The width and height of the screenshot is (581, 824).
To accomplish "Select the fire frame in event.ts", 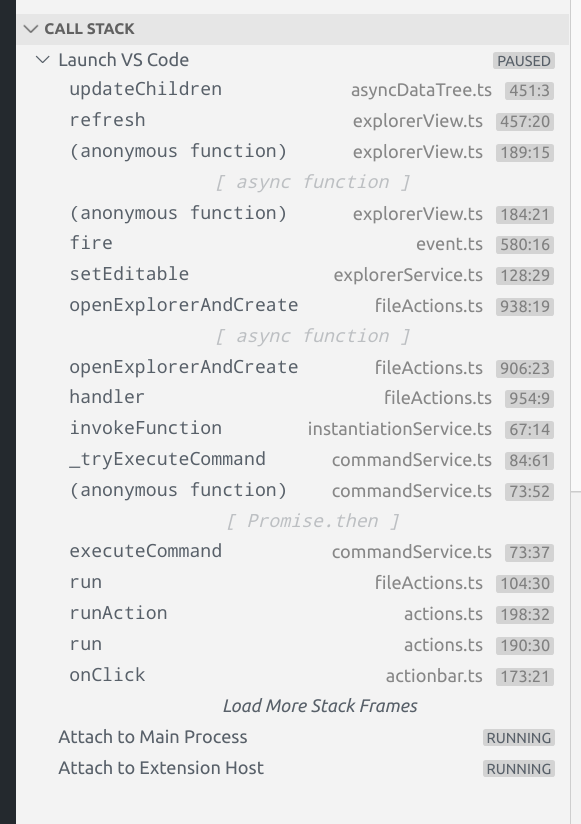I will point(89,243).
